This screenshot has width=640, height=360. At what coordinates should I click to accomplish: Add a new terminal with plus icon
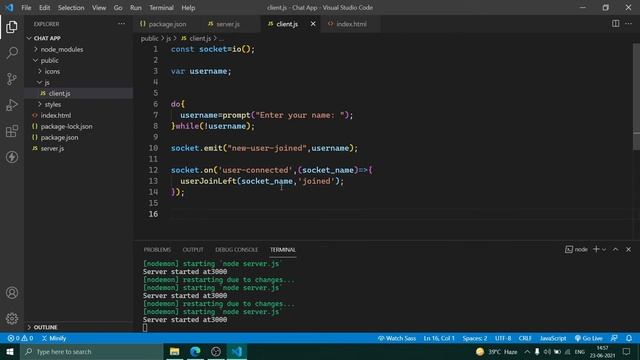[596, 249]
